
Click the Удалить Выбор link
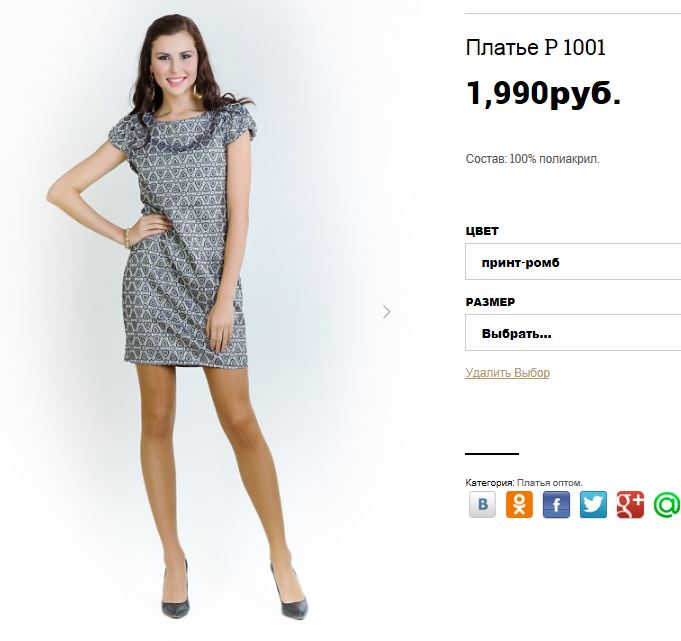[507, 373]
